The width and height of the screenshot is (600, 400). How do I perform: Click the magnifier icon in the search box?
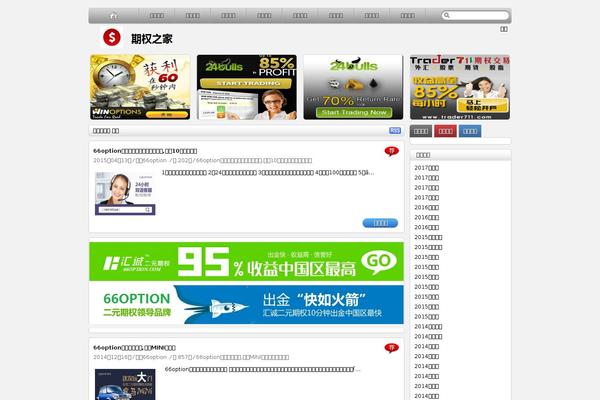447,15
